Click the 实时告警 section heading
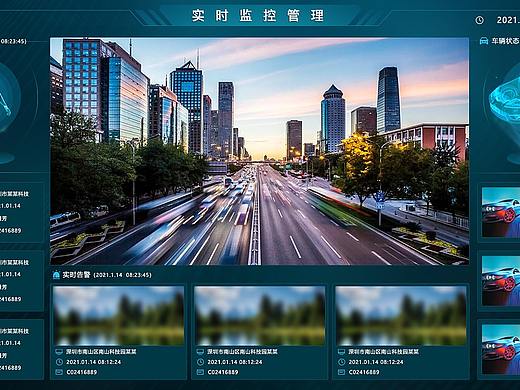This screenshot has width=520, height=390. (76, 275)
